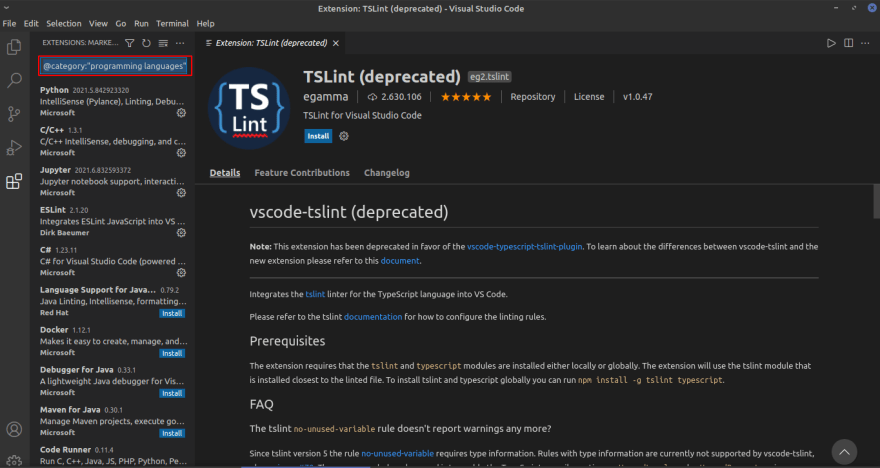Click the v1.0.47 version text
The image size is (880, 468).
pyautogui.click(x=638, y=97)
